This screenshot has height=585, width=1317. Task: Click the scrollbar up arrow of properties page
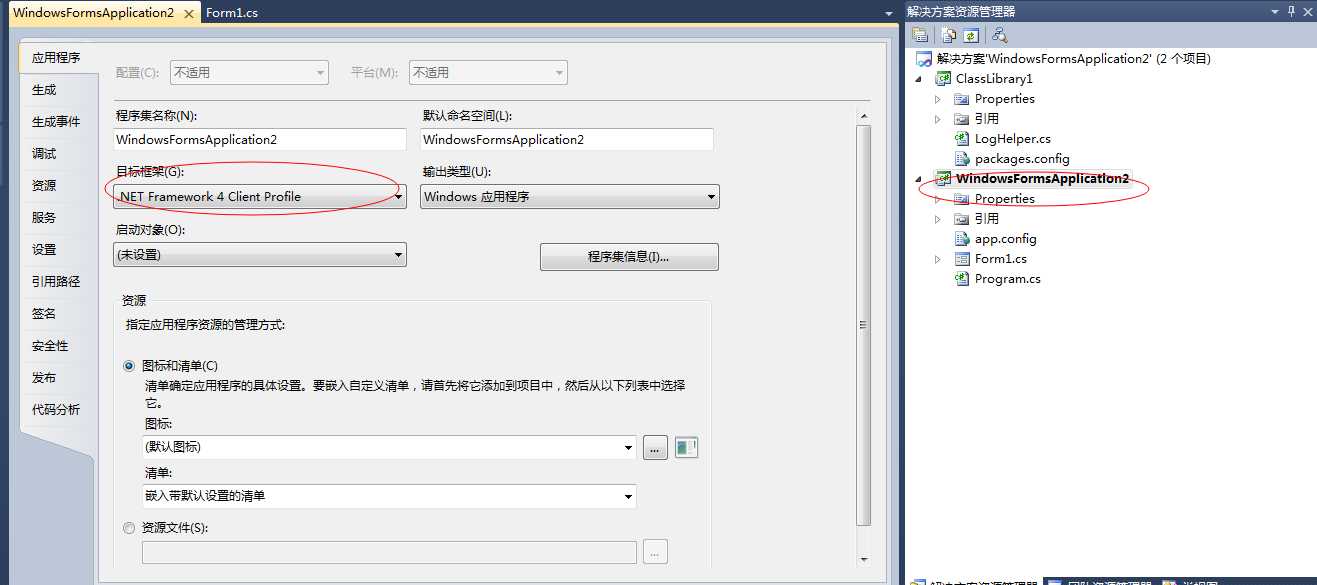click(864, 116)
